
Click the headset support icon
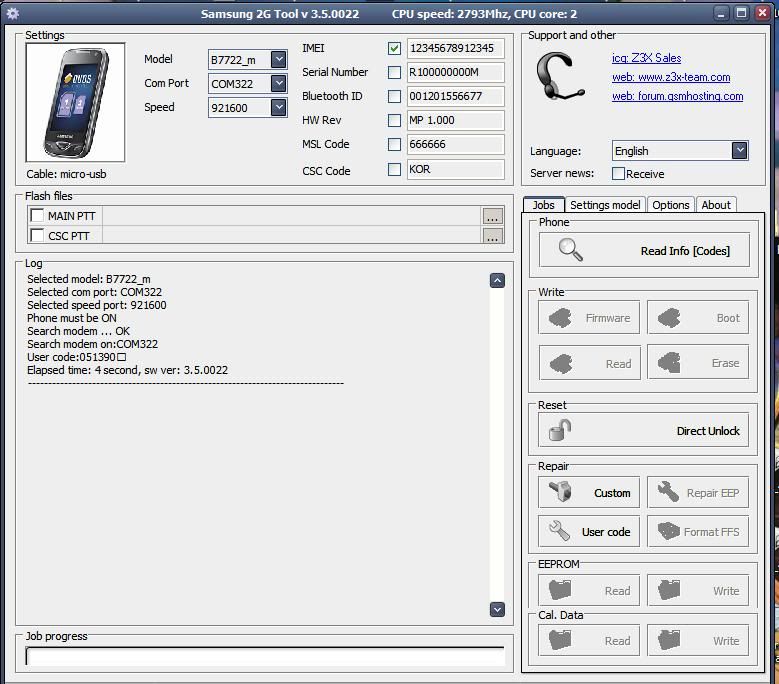pyautogui.click(x=559, y=78)
